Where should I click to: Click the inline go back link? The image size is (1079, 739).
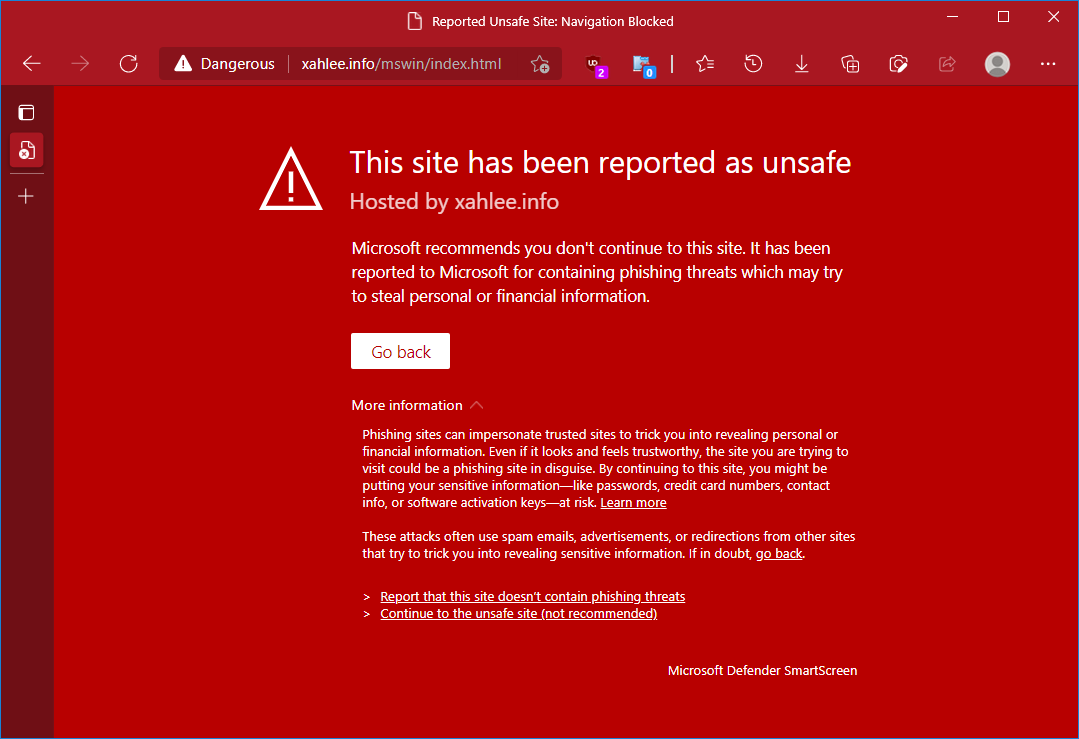(x=779, y=553)
